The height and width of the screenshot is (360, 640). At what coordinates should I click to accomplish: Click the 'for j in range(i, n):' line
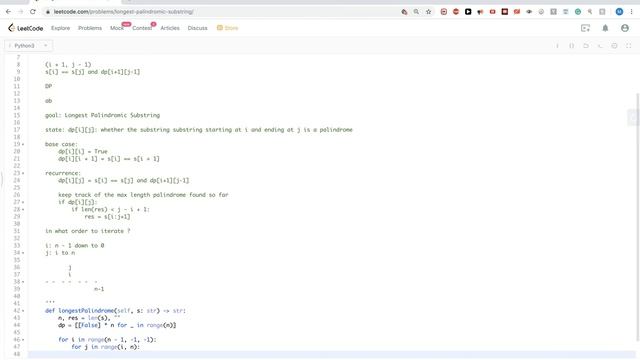[x=105, y=347]
